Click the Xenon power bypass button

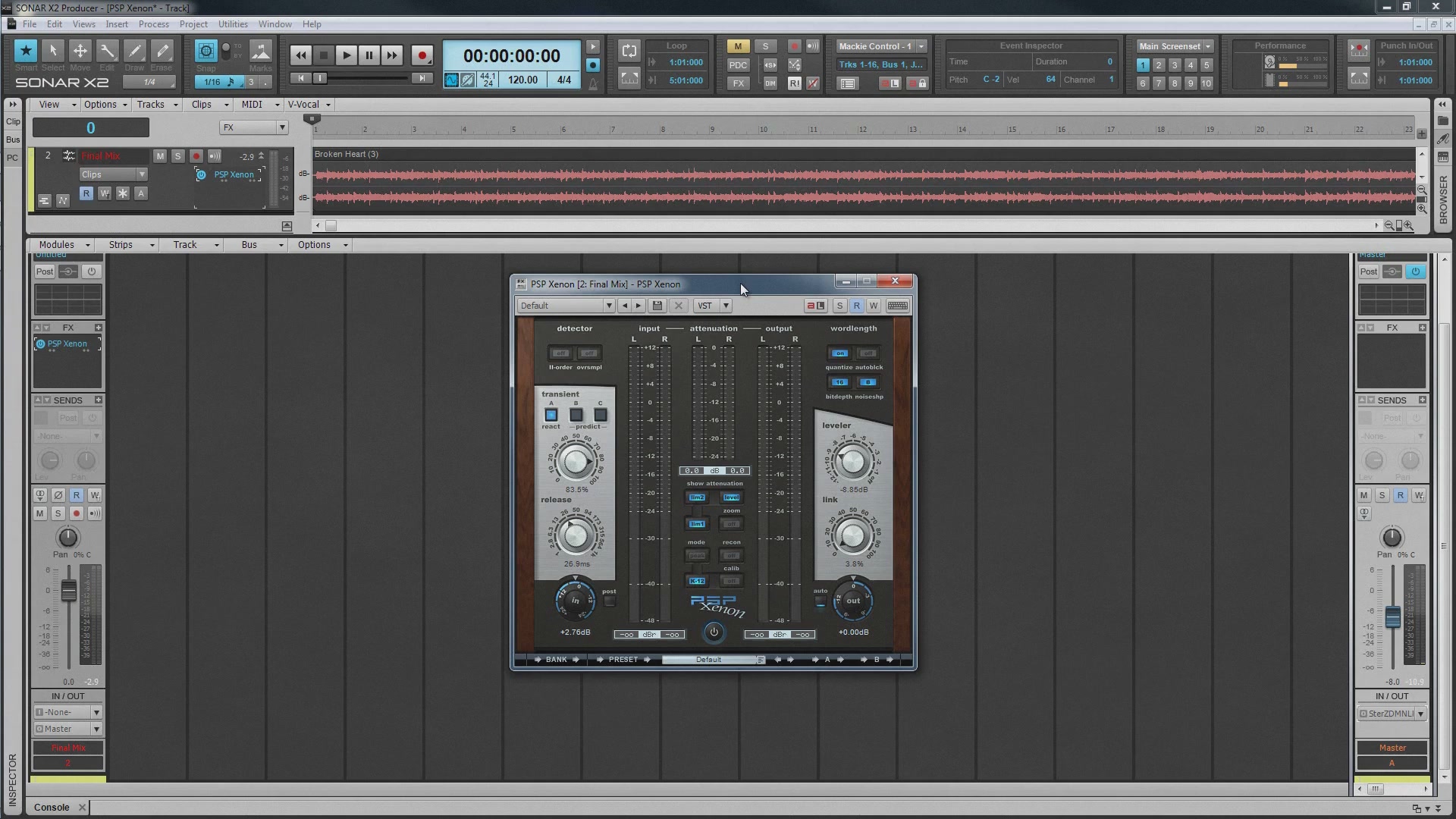point(714,632)
